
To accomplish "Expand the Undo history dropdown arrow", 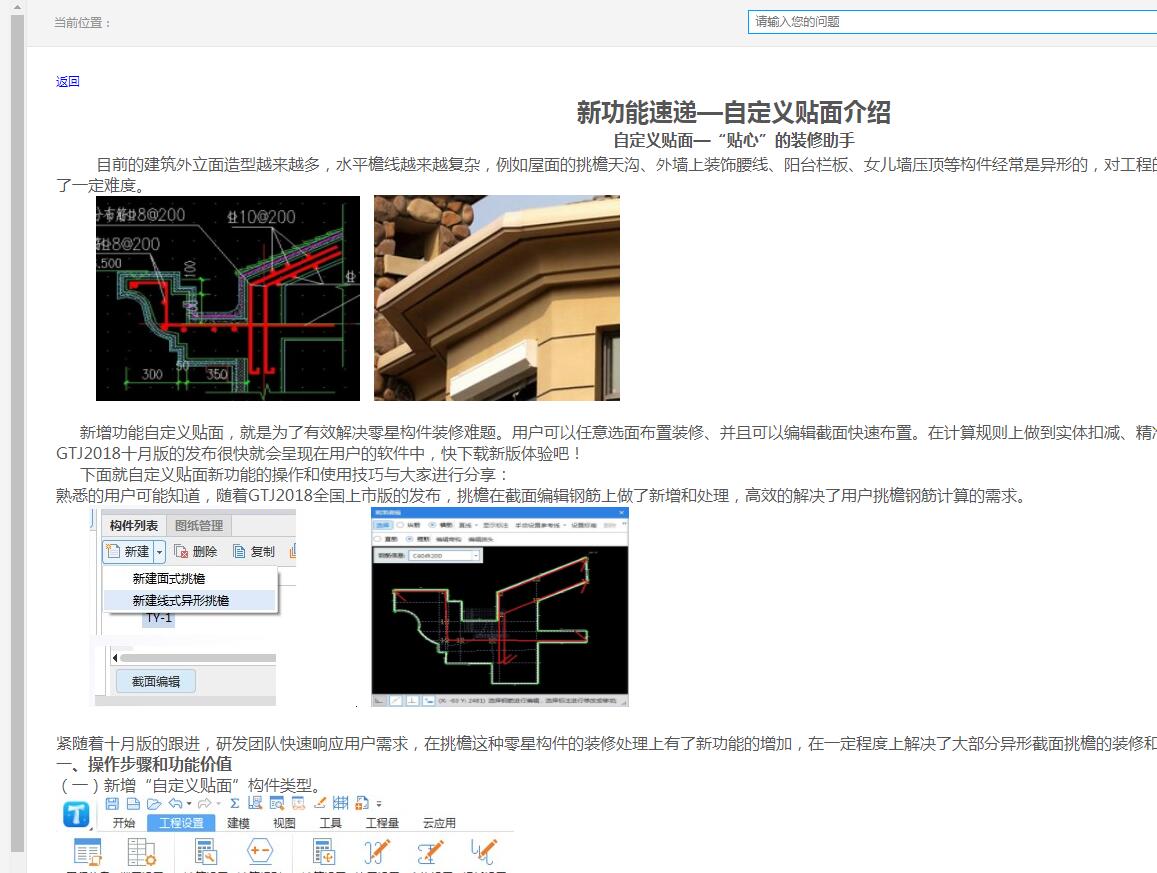I will pos(189,804).
